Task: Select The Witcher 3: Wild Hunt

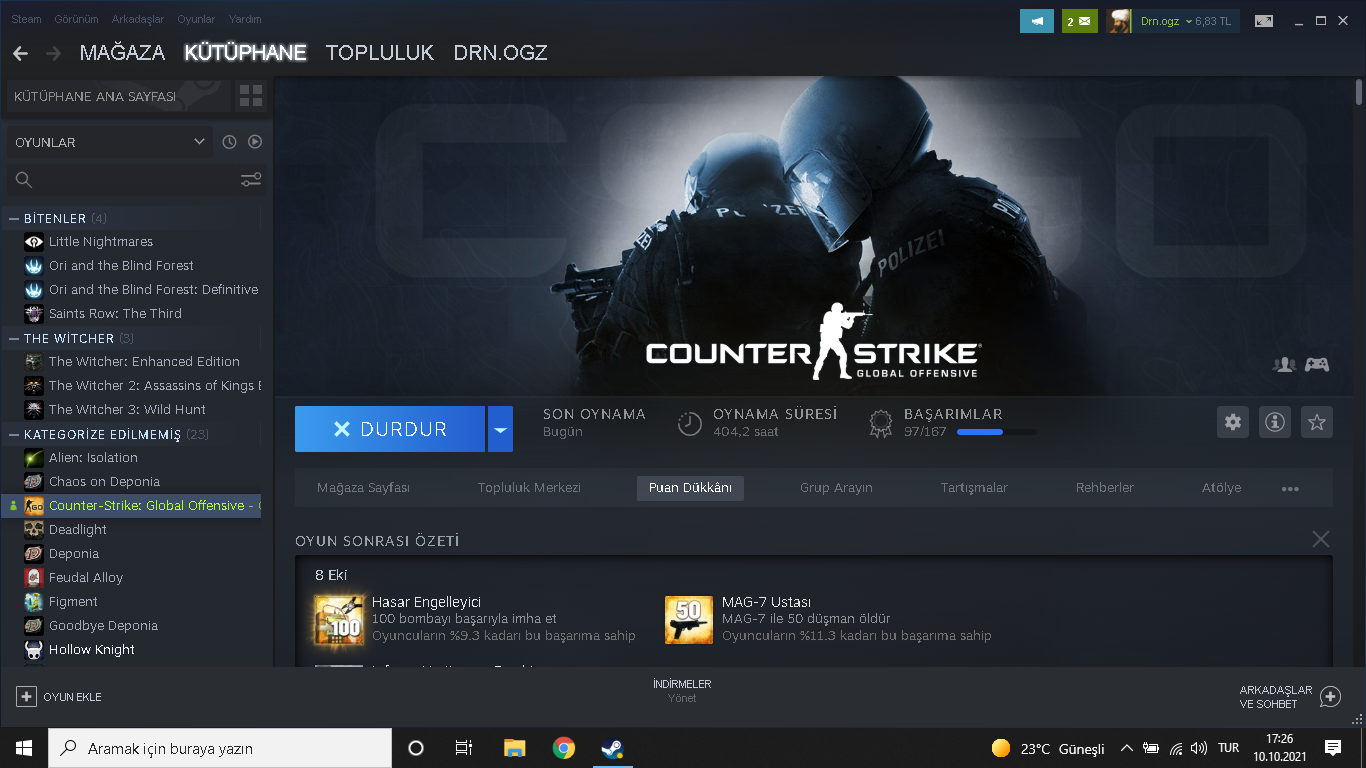Action: (127, 409)
